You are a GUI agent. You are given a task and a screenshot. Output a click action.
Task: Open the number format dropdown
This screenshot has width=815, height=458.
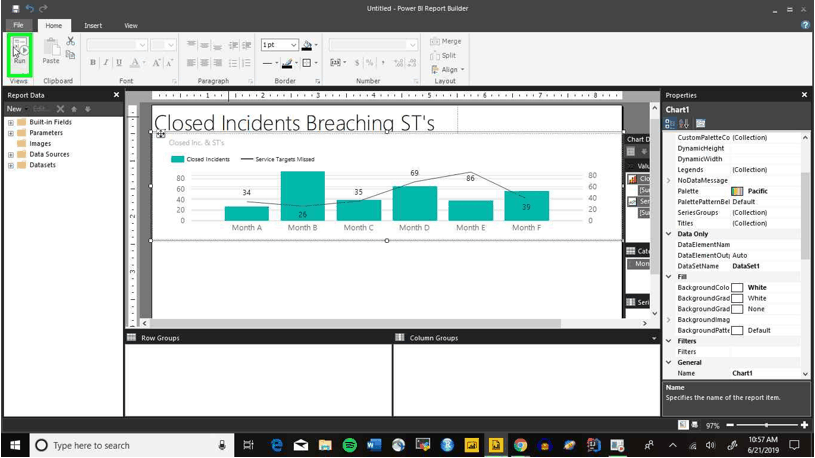[412, 45]
